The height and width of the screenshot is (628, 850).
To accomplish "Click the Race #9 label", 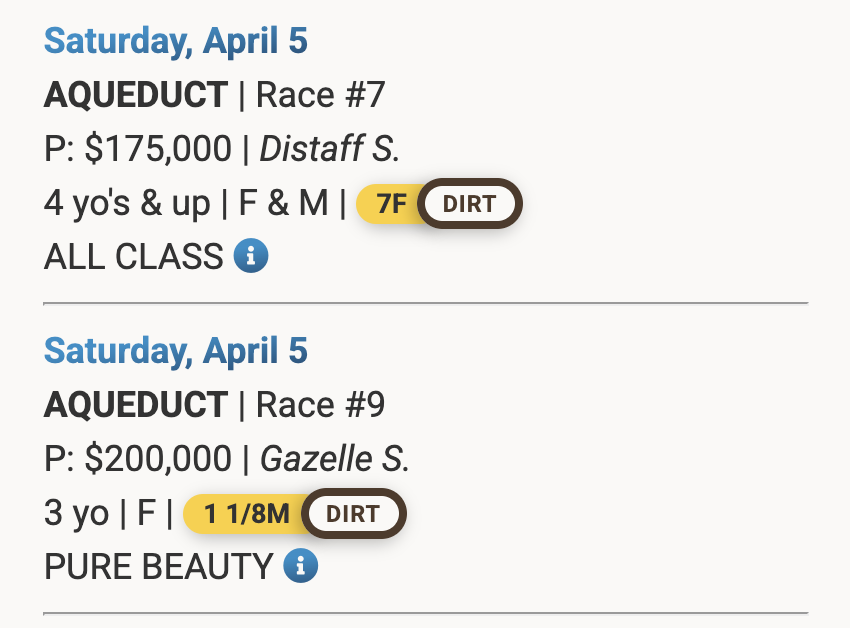I will 320,405.
